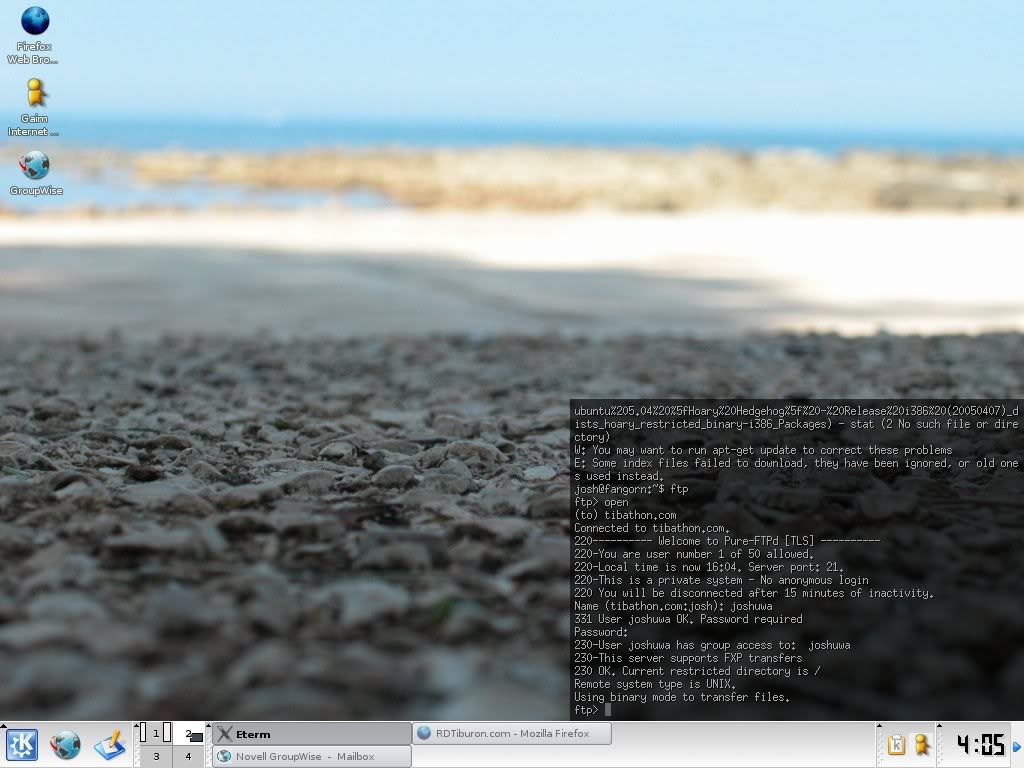Click the 'ftp> open' line in Eterm
This screenshot has height=768, width=1024.
601,502
